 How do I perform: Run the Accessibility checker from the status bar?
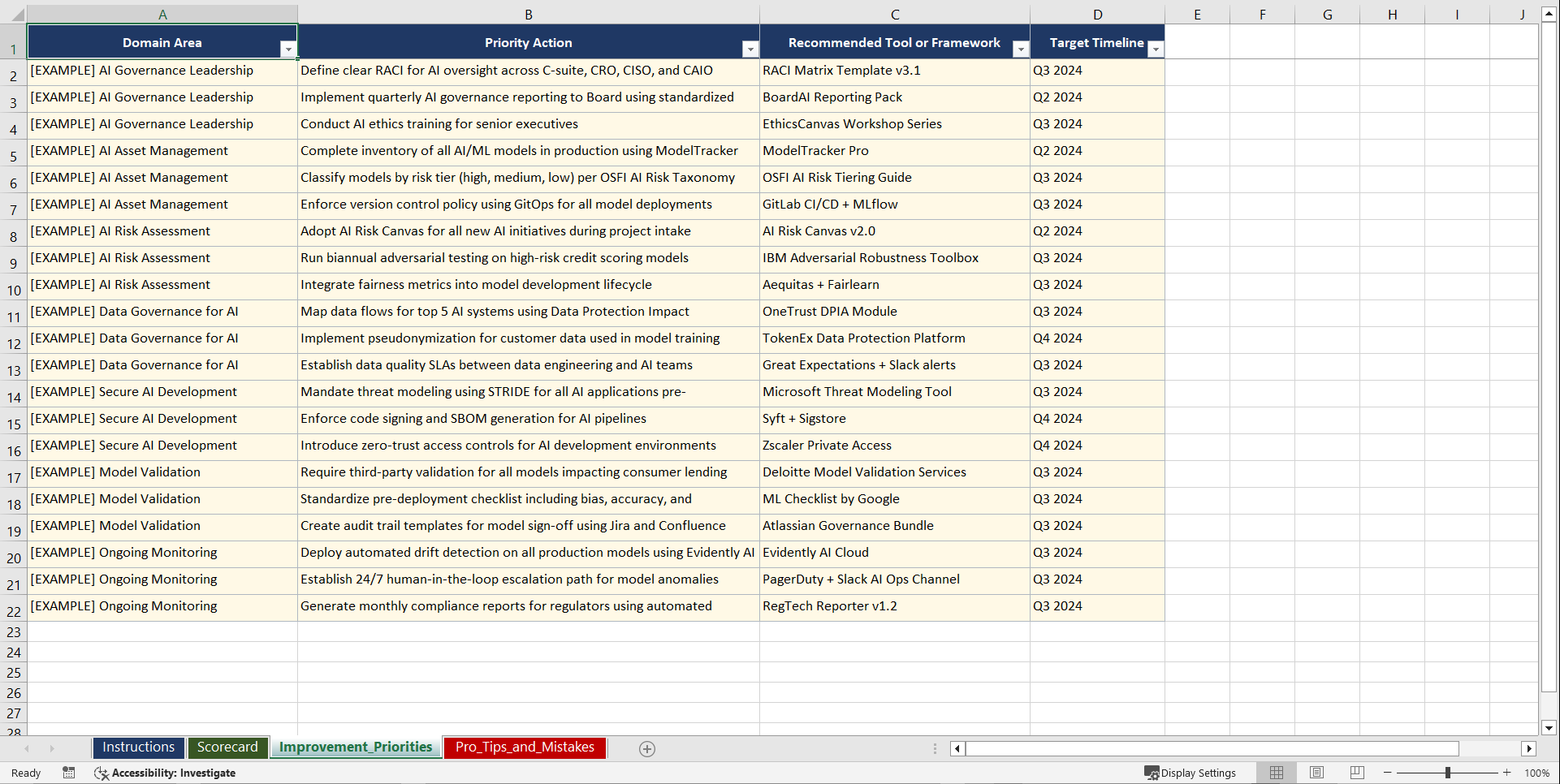pyautogui.click(x=166, y=773)
